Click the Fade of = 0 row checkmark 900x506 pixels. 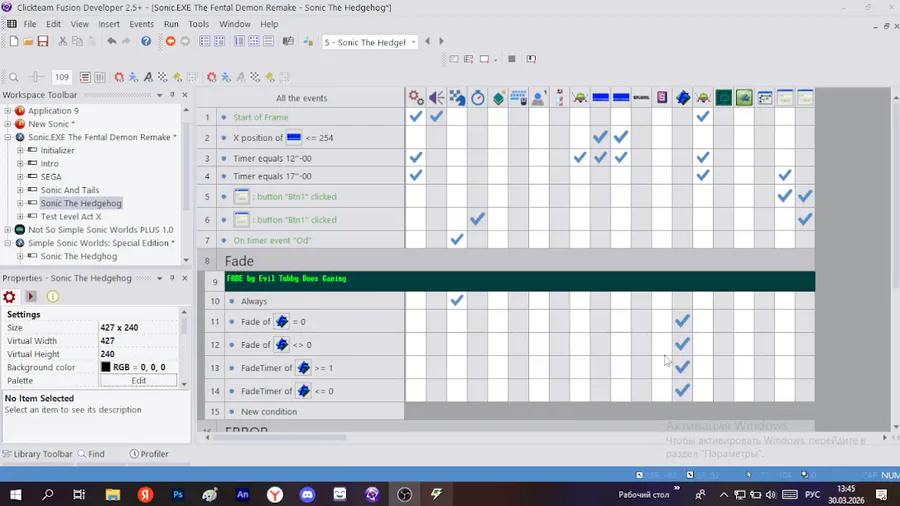[x=682, y=321]
